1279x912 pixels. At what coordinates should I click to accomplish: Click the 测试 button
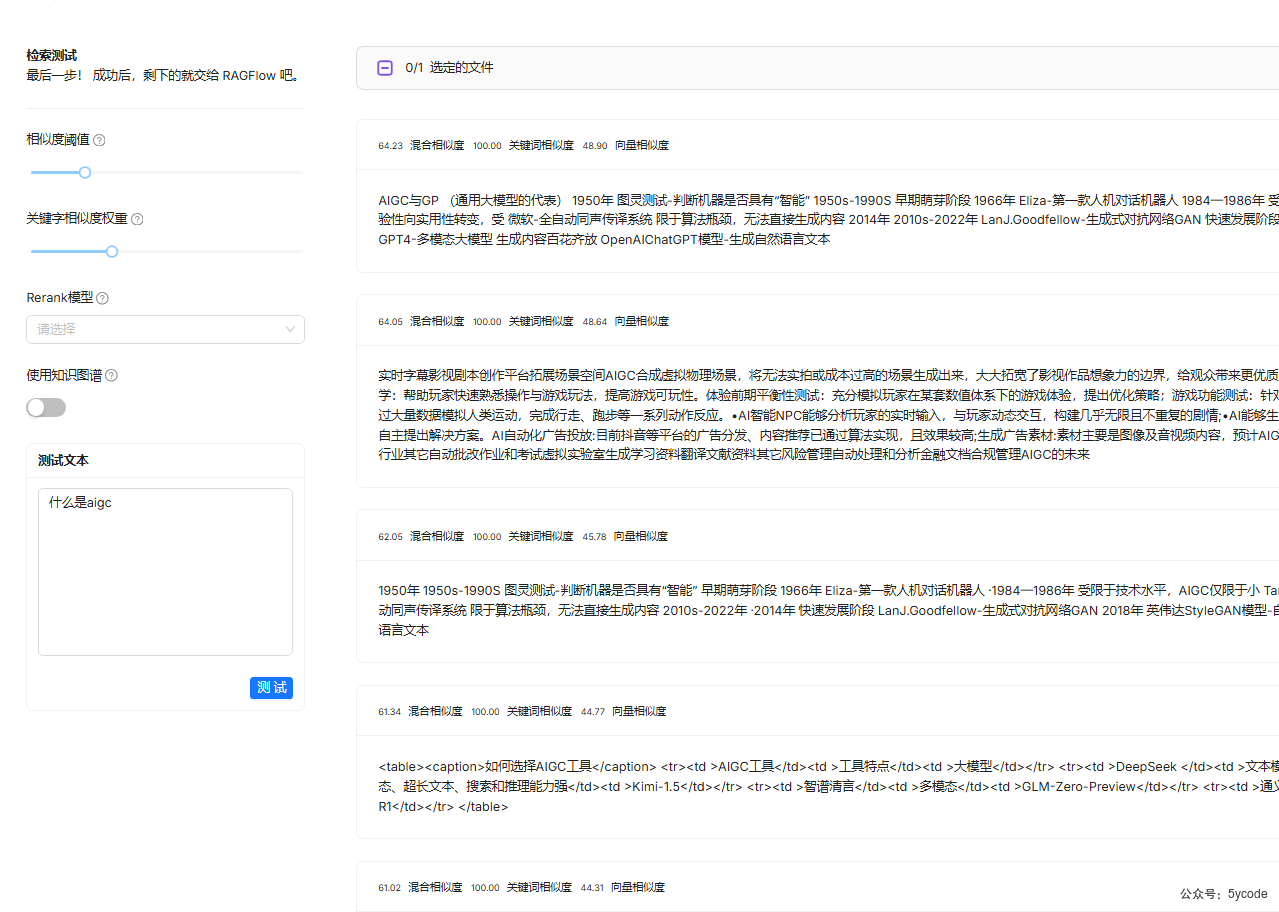271,688
